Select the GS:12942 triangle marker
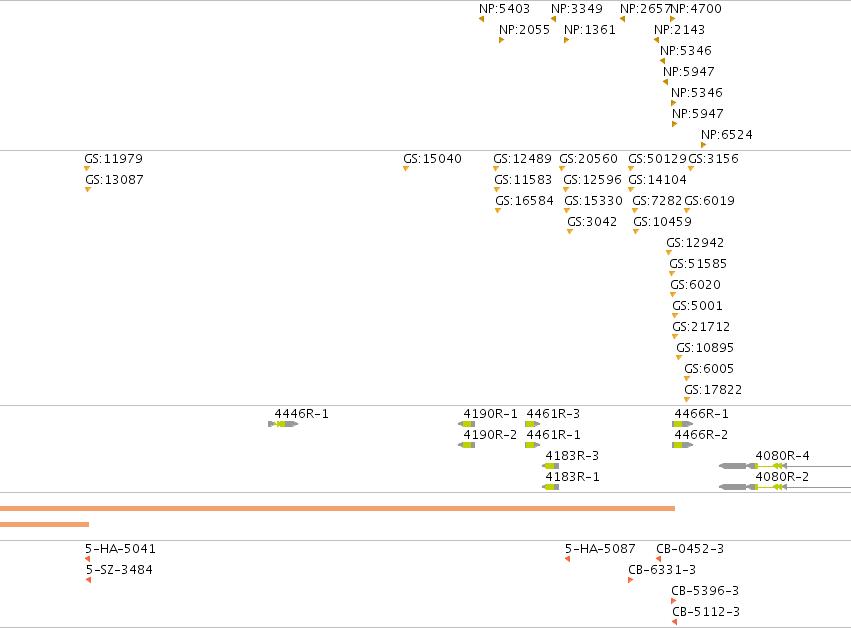 pos(669,252)
